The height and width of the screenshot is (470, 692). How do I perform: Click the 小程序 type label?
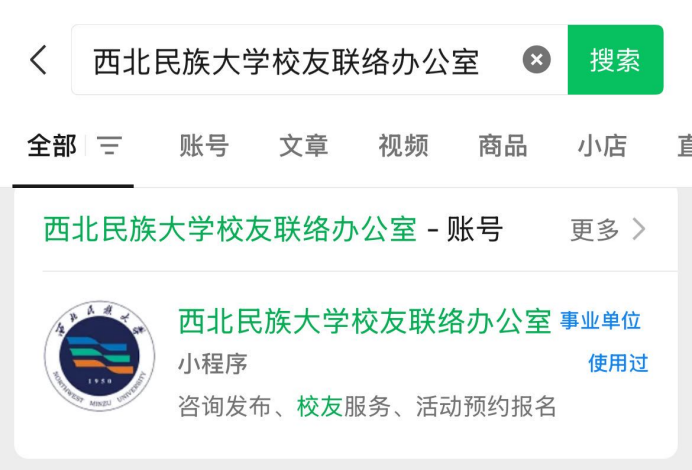click(213, 364)
